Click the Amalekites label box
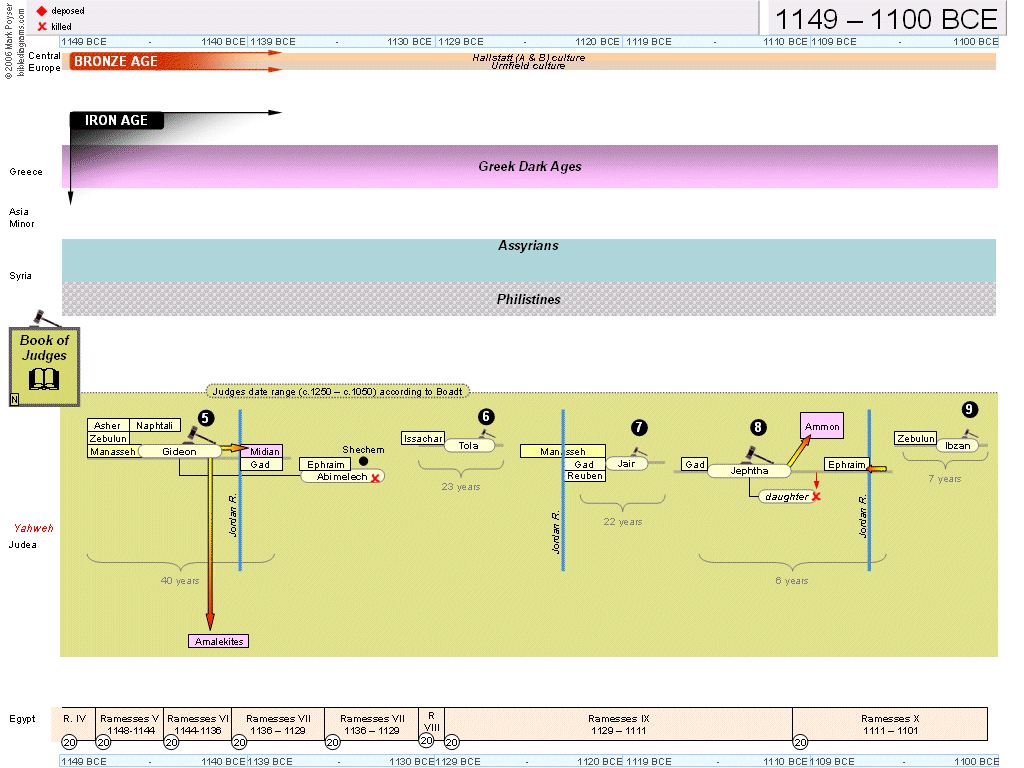 click(x=217, y=641)
